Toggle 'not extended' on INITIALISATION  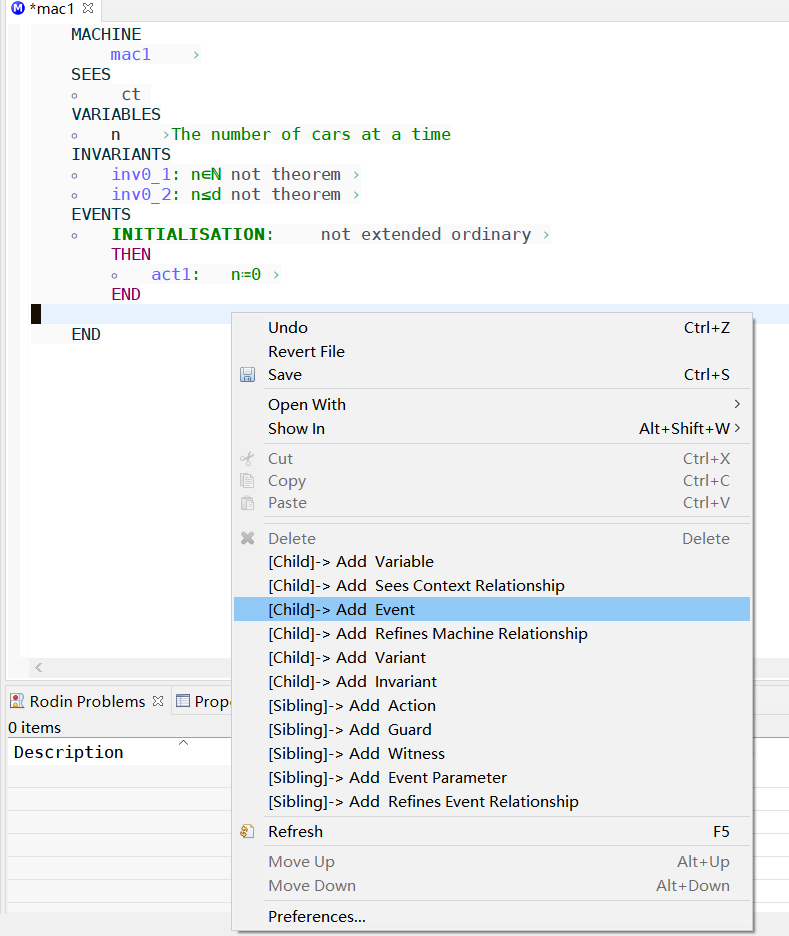[380, 235]
